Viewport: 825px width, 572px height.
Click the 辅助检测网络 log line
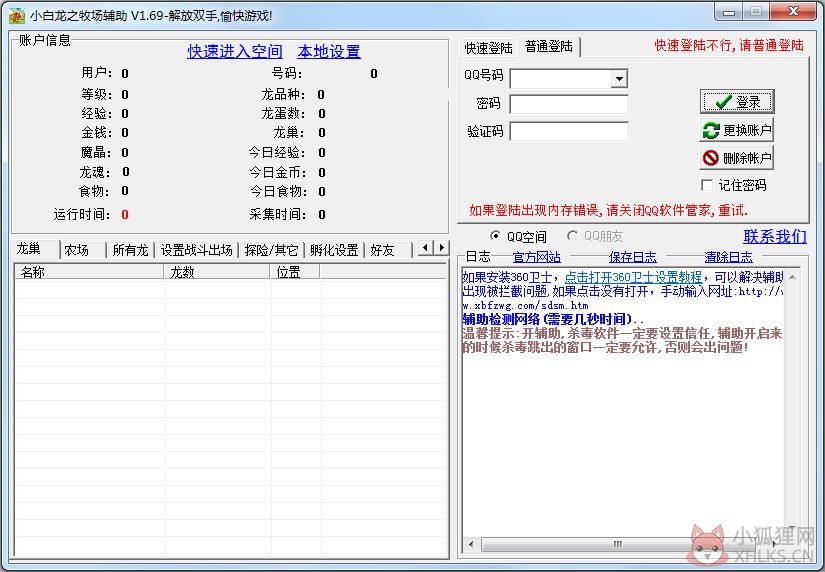552,319
